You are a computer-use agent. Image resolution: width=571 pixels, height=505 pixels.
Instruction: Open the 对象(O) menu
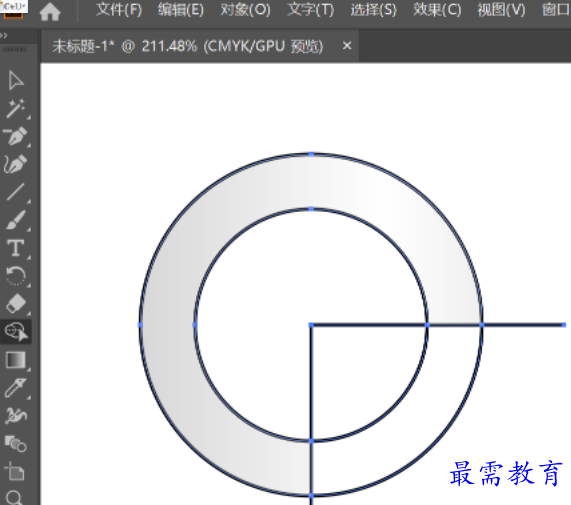[x=245, y=10]
